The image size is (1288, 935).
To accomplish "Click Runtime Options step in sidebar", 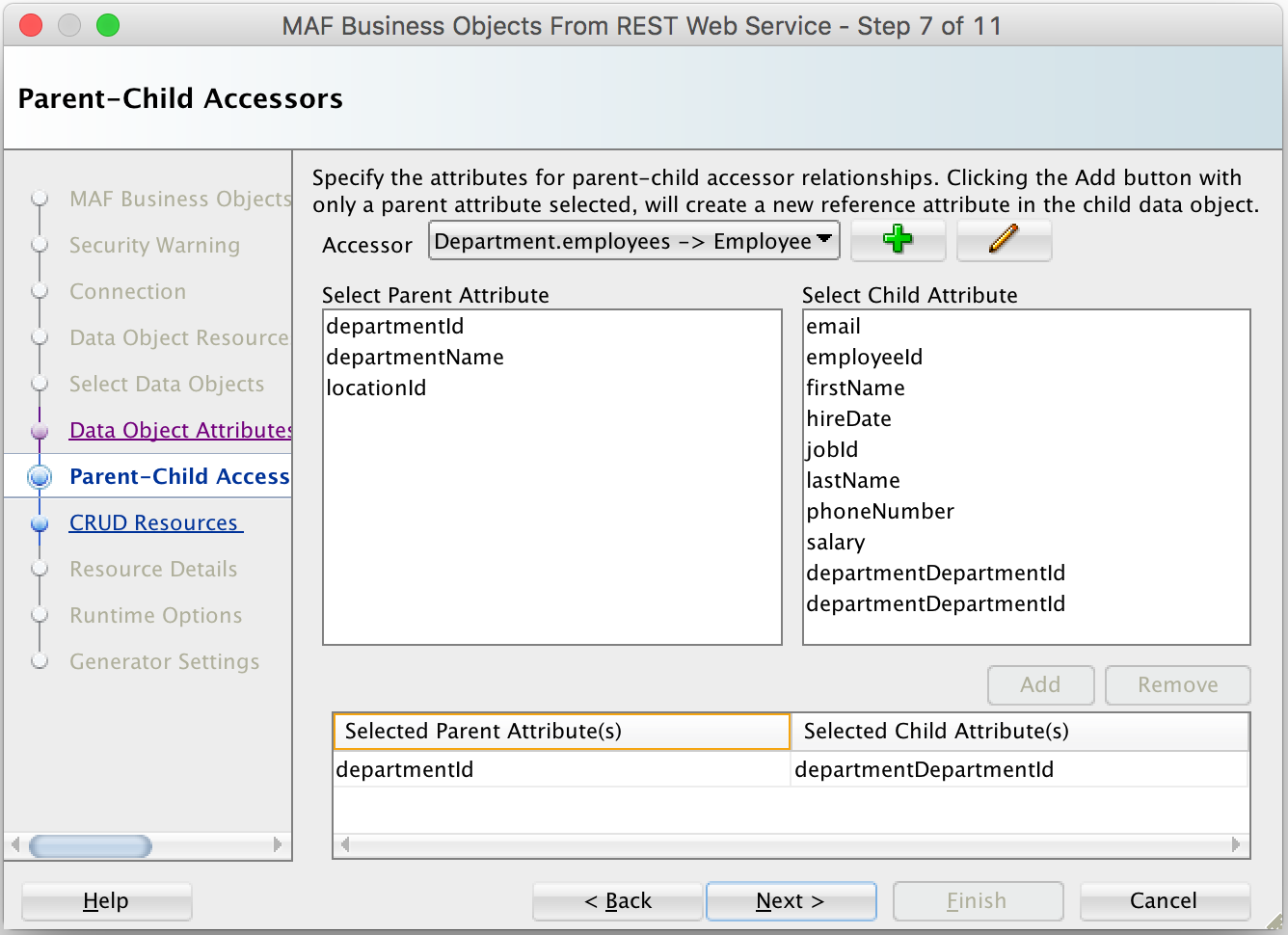I will tap(155, 615).
